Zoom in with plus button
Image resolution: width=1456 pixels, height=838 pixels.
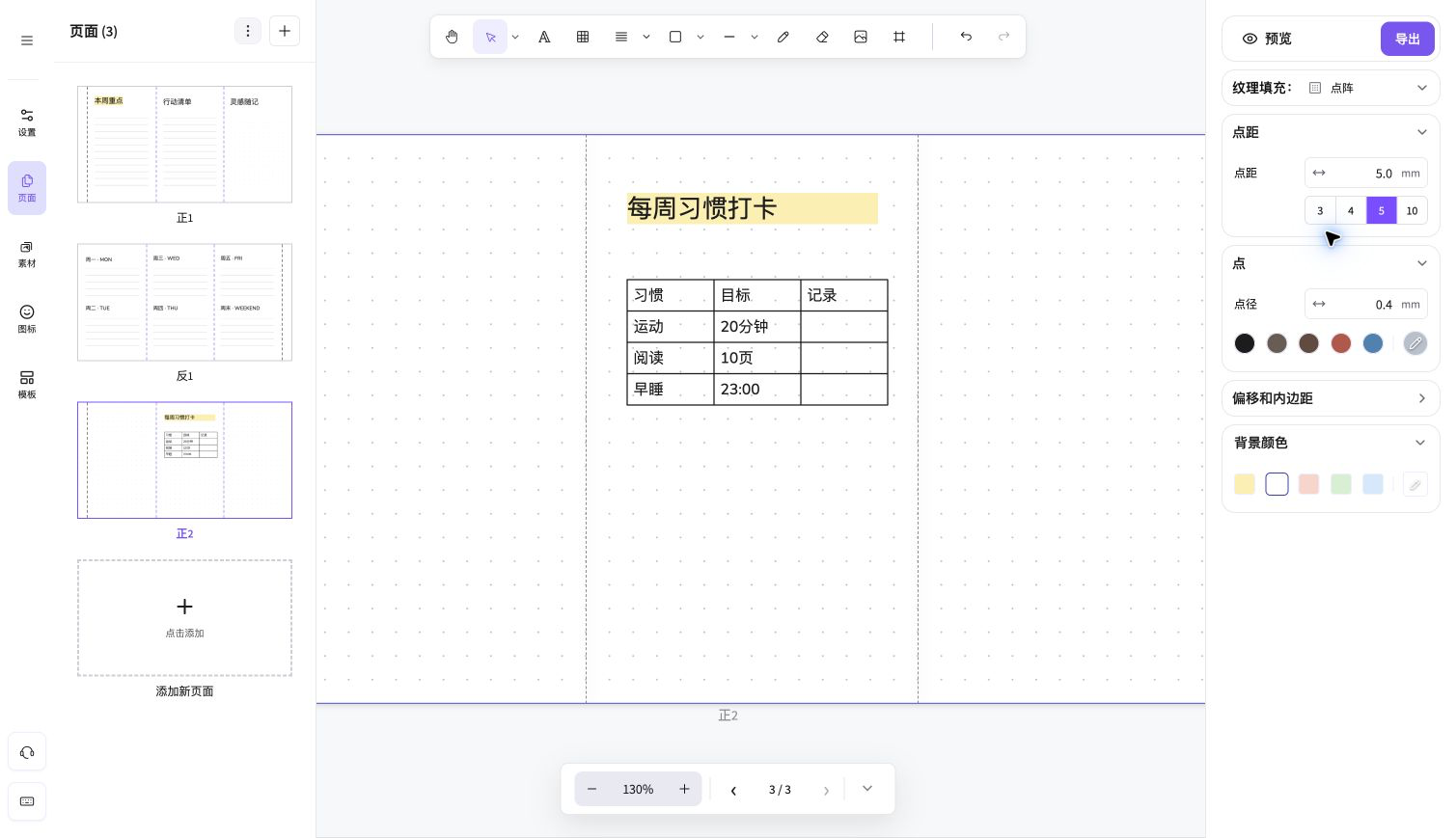pos(684,789)
